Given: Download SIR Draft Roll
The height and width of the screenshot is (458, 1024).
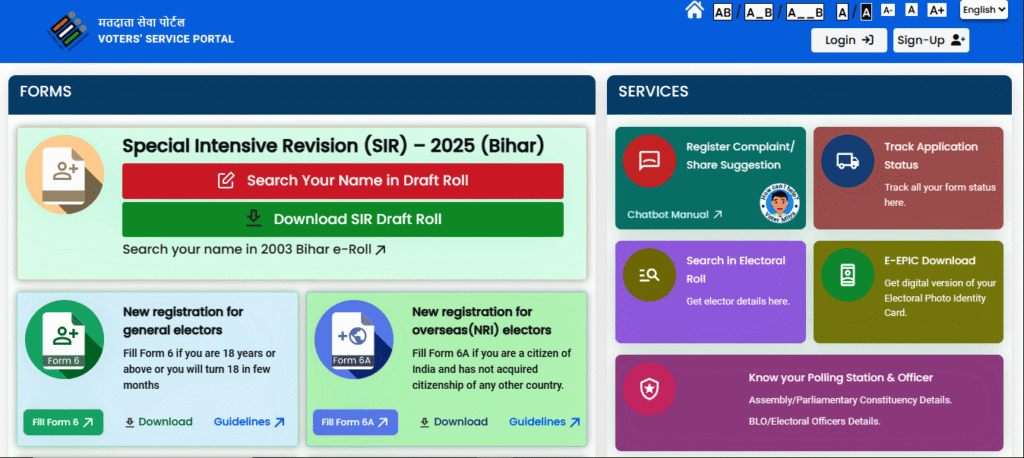Looking at the screenshot, I should 343,219.
